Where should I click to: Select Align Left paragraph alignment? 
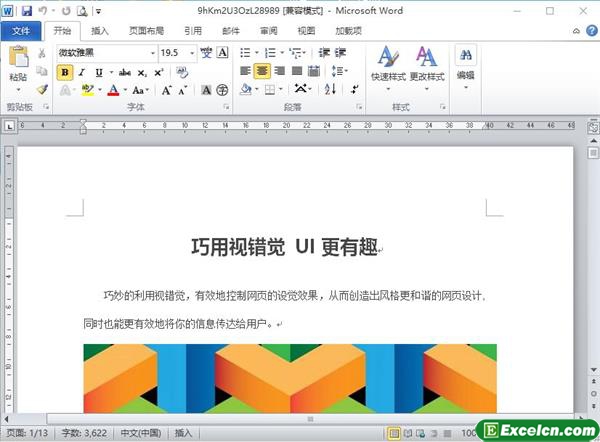point(245,71)
